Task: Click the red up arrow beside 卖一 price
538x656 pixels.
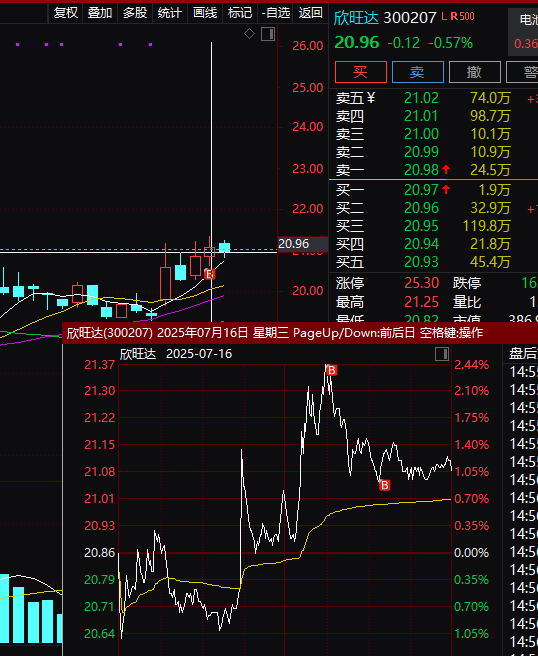Action: click(446, 169)
